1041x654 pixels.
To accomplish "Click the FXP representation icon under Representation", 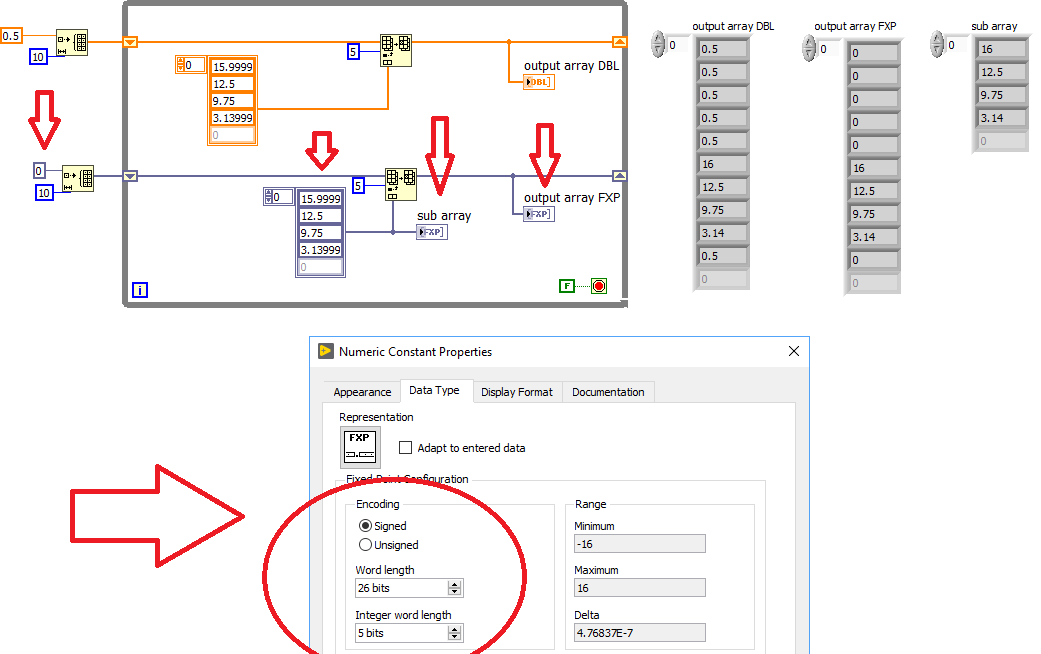I will tap(359, 446).
